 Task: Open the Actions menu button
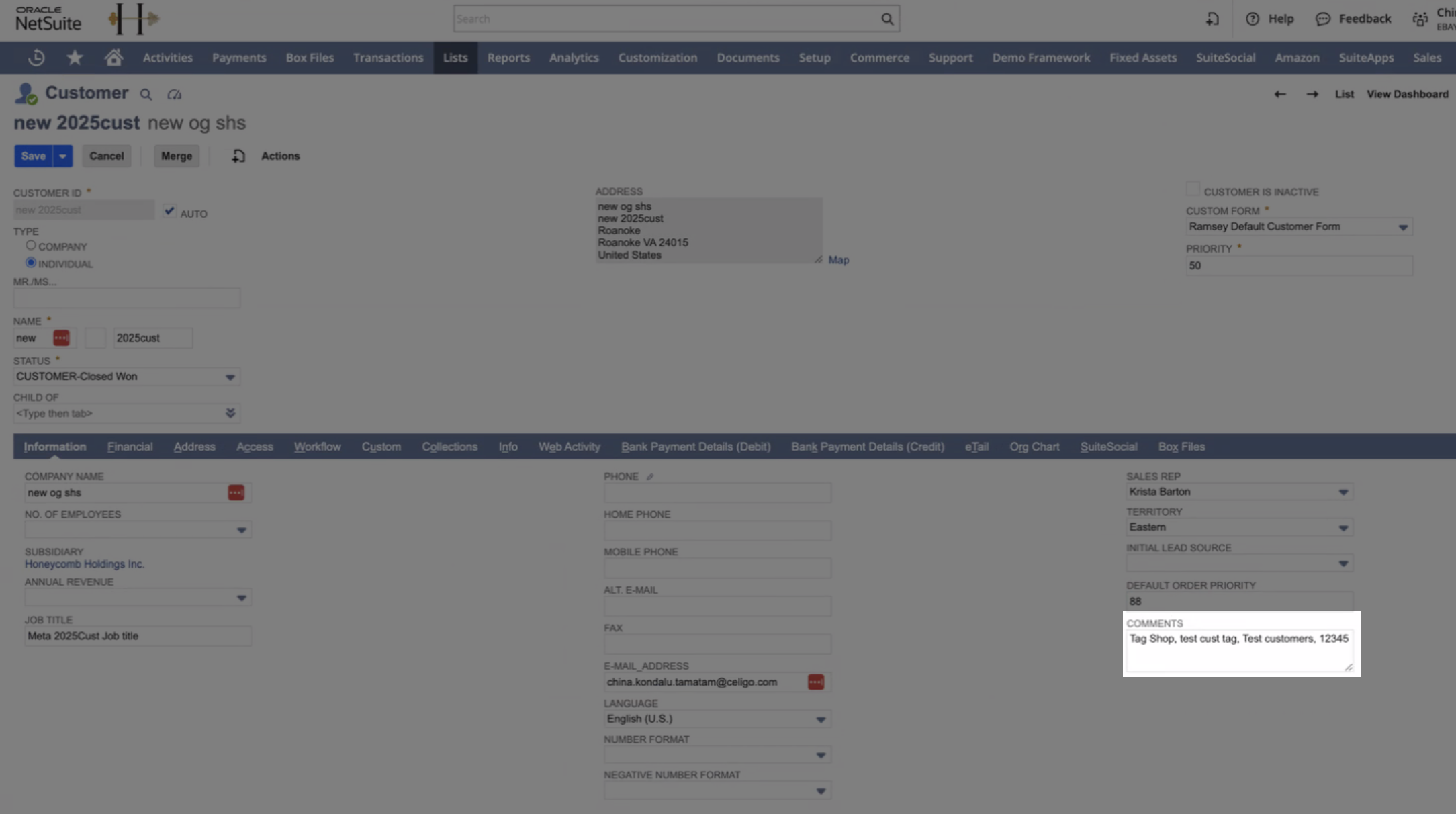tap(280, 156)
